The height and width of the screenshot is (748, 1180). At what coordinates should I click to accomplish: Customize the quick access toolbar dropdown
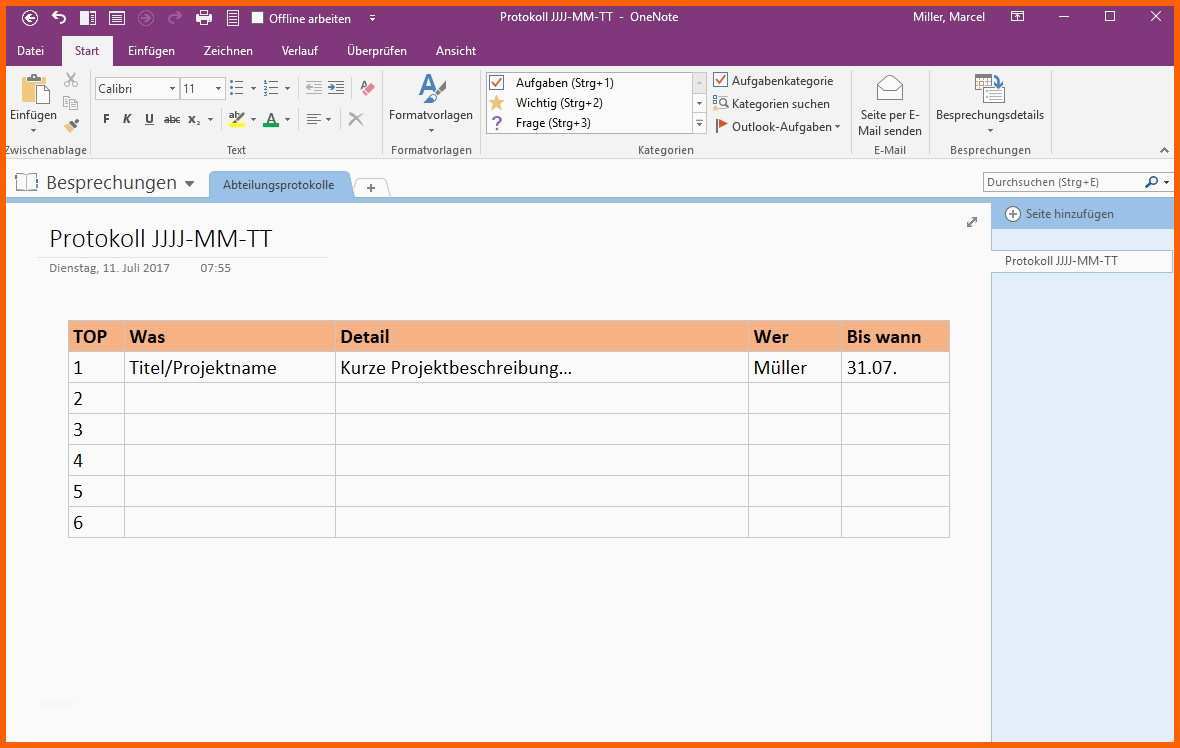click(x=373, y=18)
